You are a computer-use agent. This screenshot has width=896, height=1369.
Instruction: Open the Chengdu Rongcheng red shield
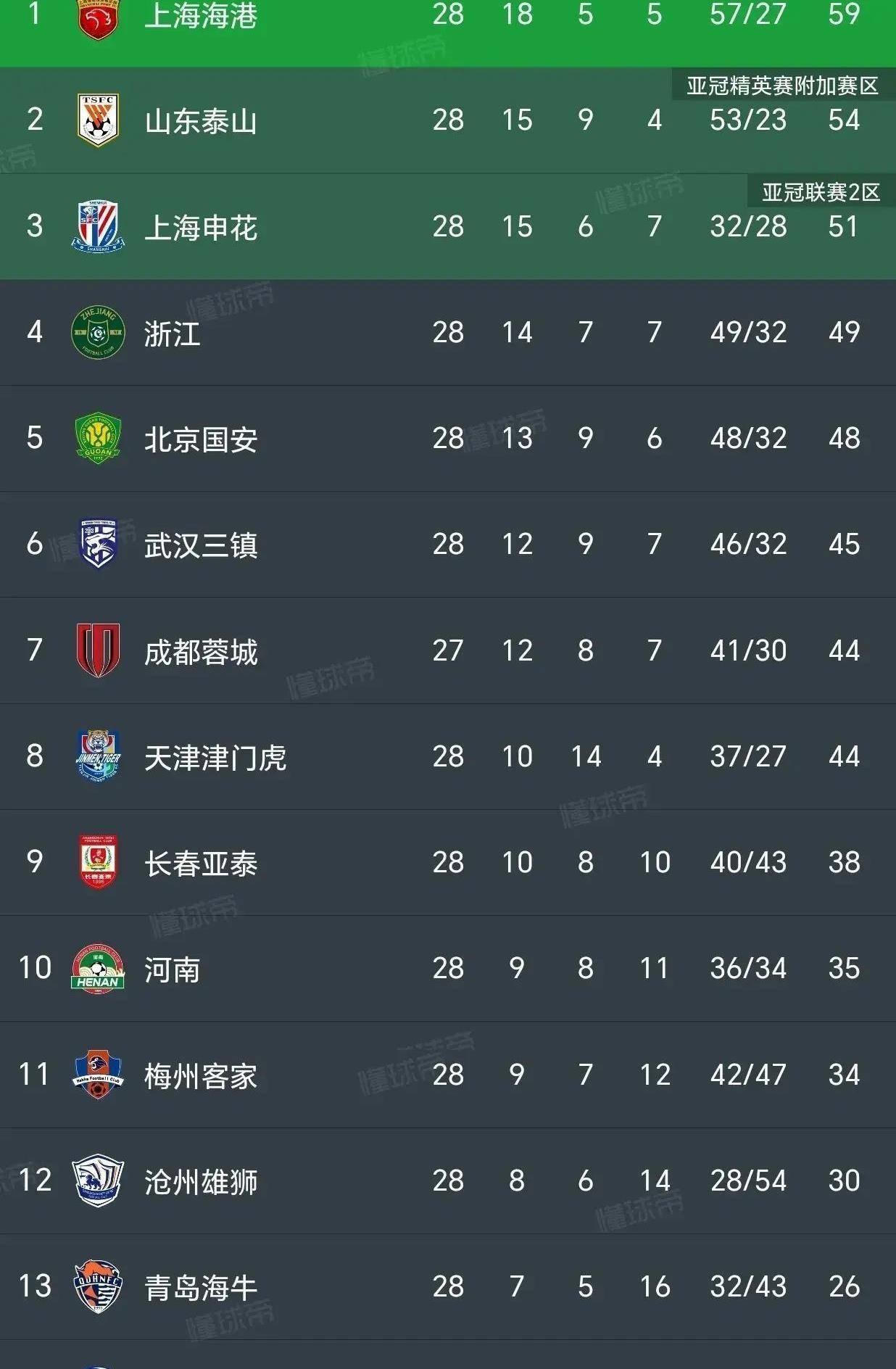[98, 650]
